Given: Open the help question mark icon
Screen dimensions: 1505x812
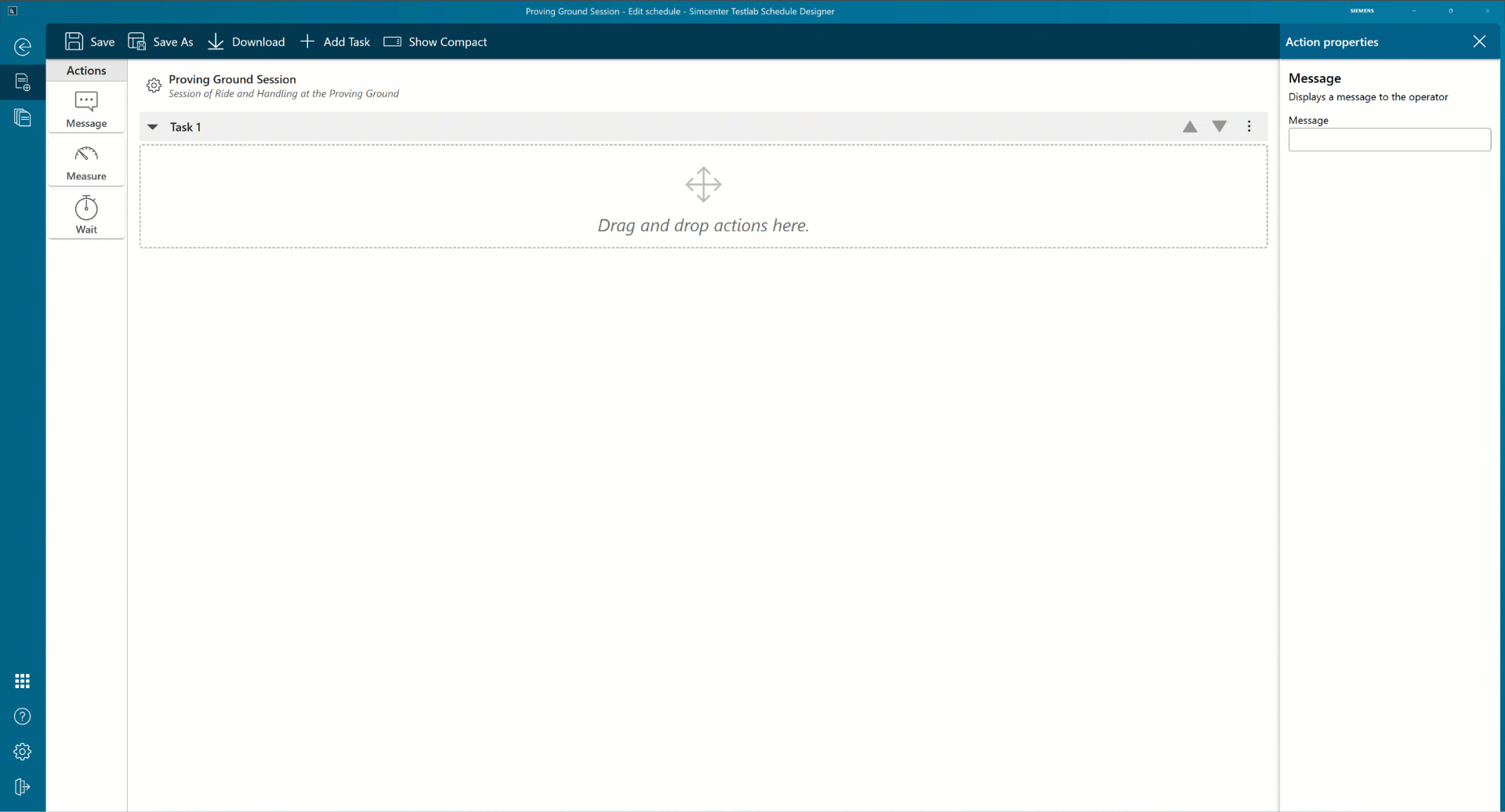Looking at the screenshot, I should click(x=23, y=716).
